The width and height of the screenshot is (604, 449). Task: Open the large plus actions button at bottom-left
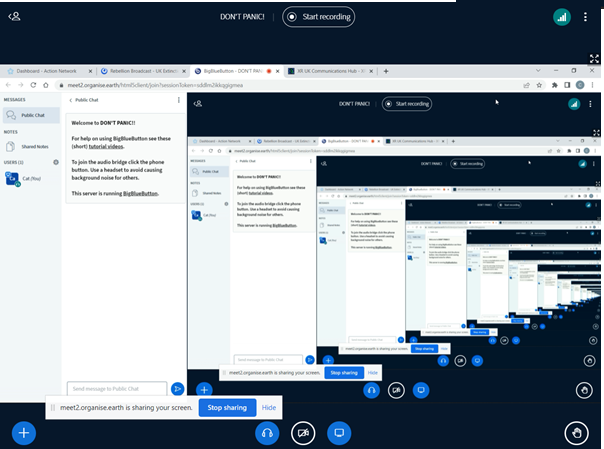(x=24, y=433)
